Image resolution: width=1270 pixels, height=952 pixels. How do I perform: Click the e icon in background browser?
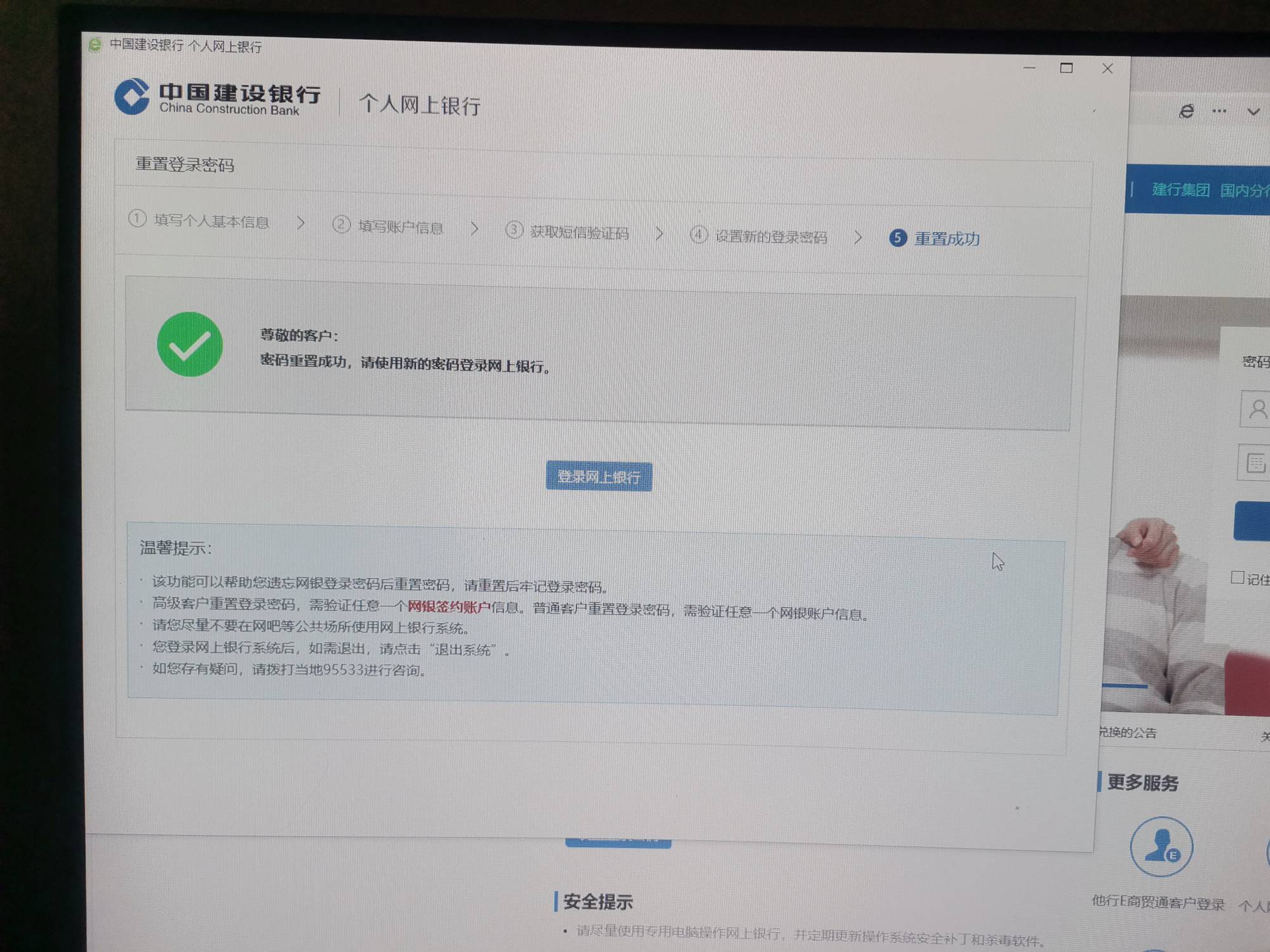tap(1186, 112)
